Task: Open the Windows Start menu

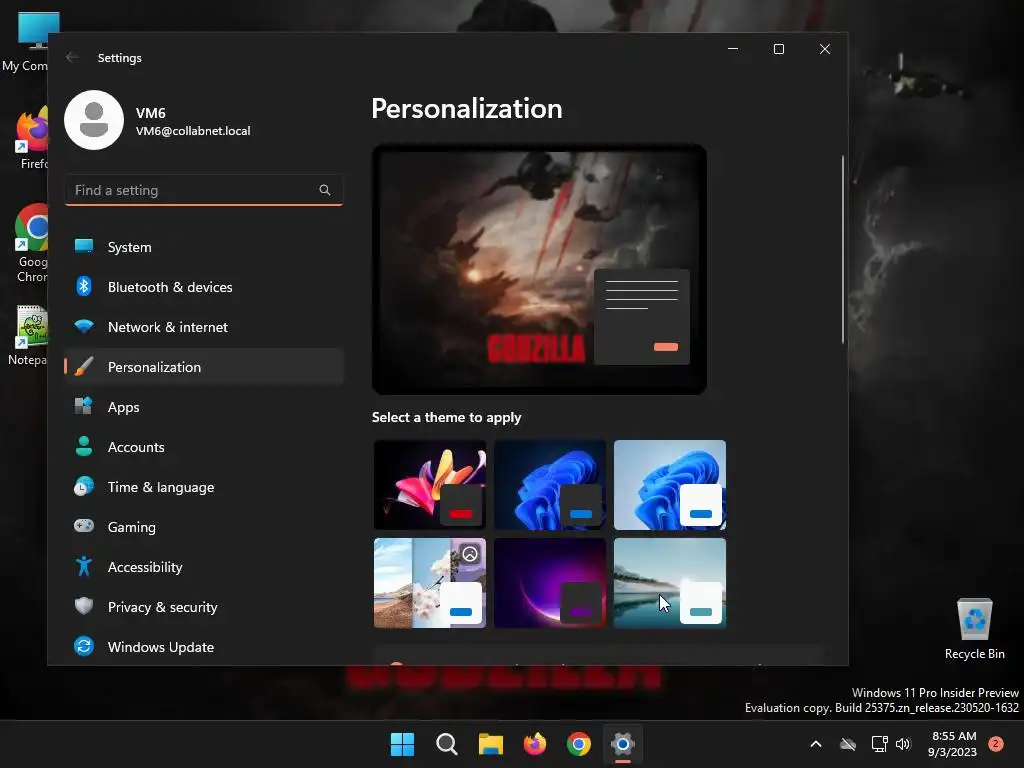Action: click(402, 744)
